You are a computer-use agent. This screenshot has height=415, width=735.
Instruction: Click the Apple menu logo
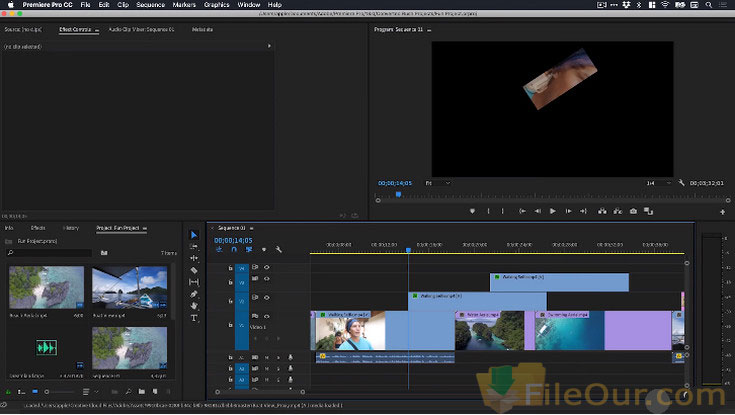10,5
